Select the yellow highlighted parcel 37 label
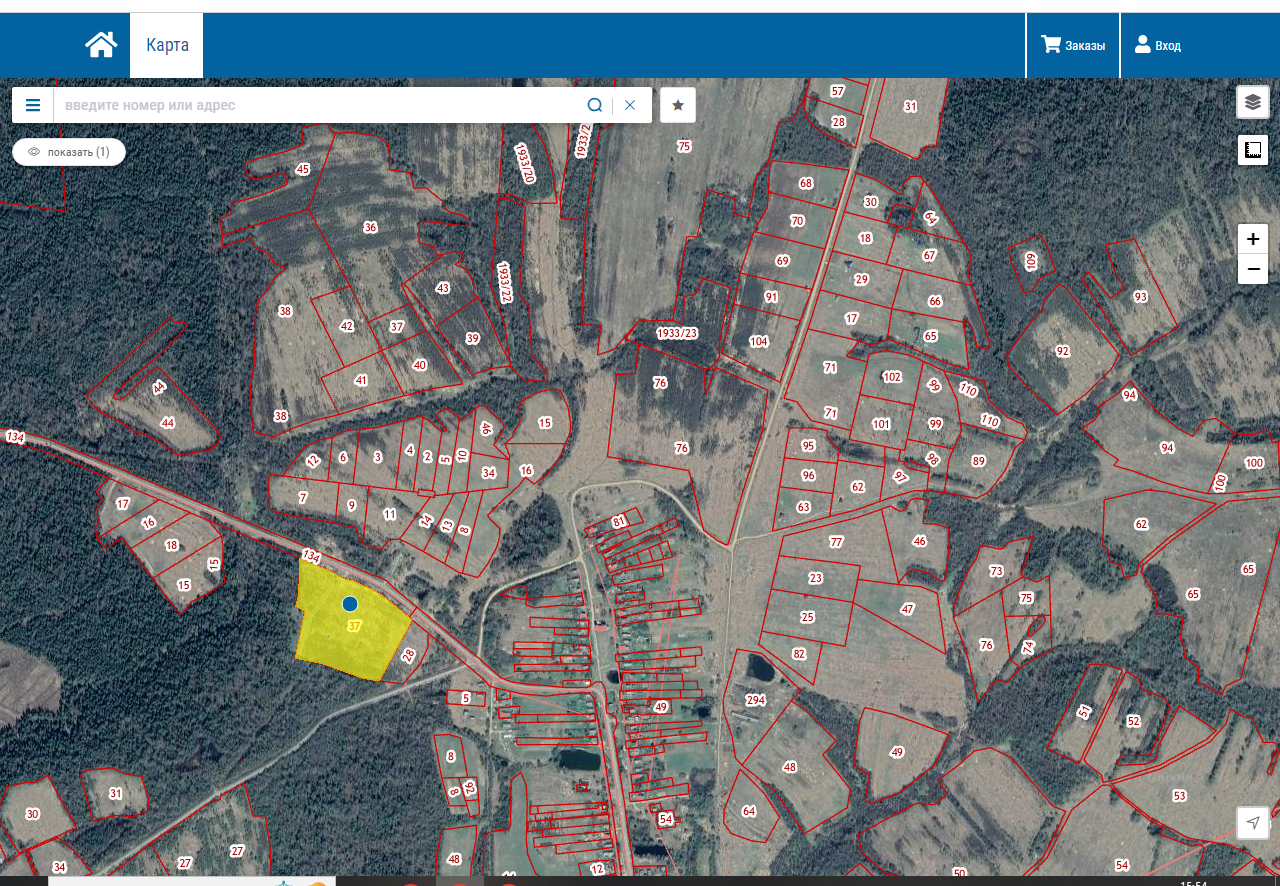The height and width of the screenshot is (886, 1280). (x=354, y=626)
